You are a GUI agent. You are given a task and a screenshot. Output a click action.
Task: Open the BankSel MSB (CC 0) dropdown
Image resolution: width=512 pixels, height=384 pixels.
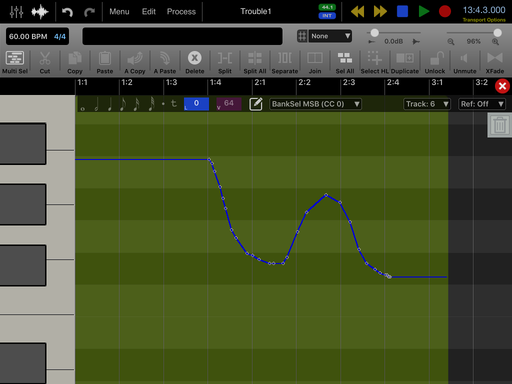315,104
